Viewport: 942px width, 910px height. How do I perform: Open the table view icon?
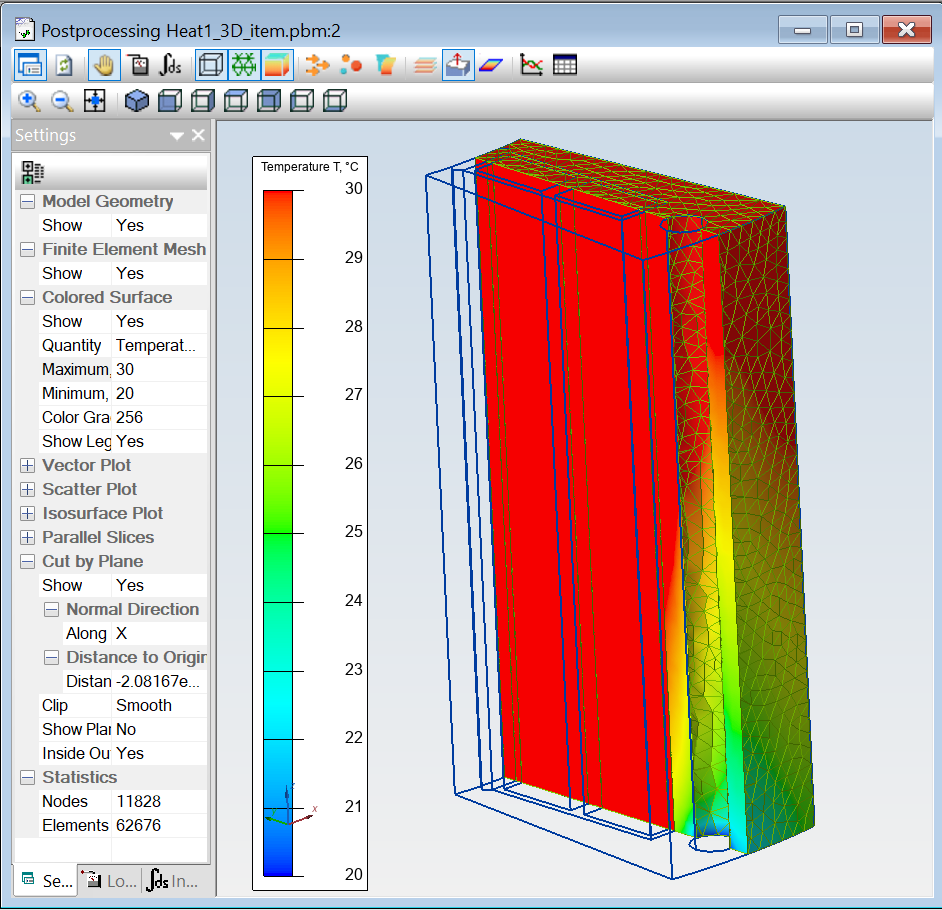coord(565,65)
